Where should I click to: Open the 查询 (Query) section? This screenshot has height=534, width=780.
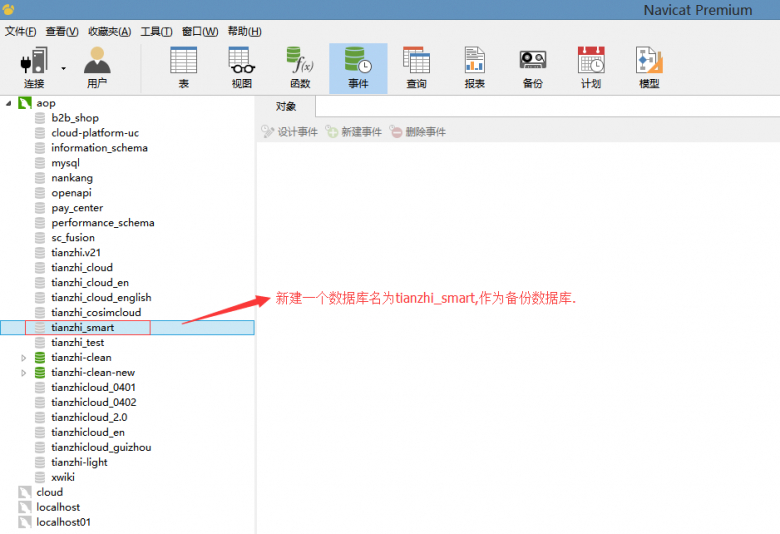click(416, 68)
